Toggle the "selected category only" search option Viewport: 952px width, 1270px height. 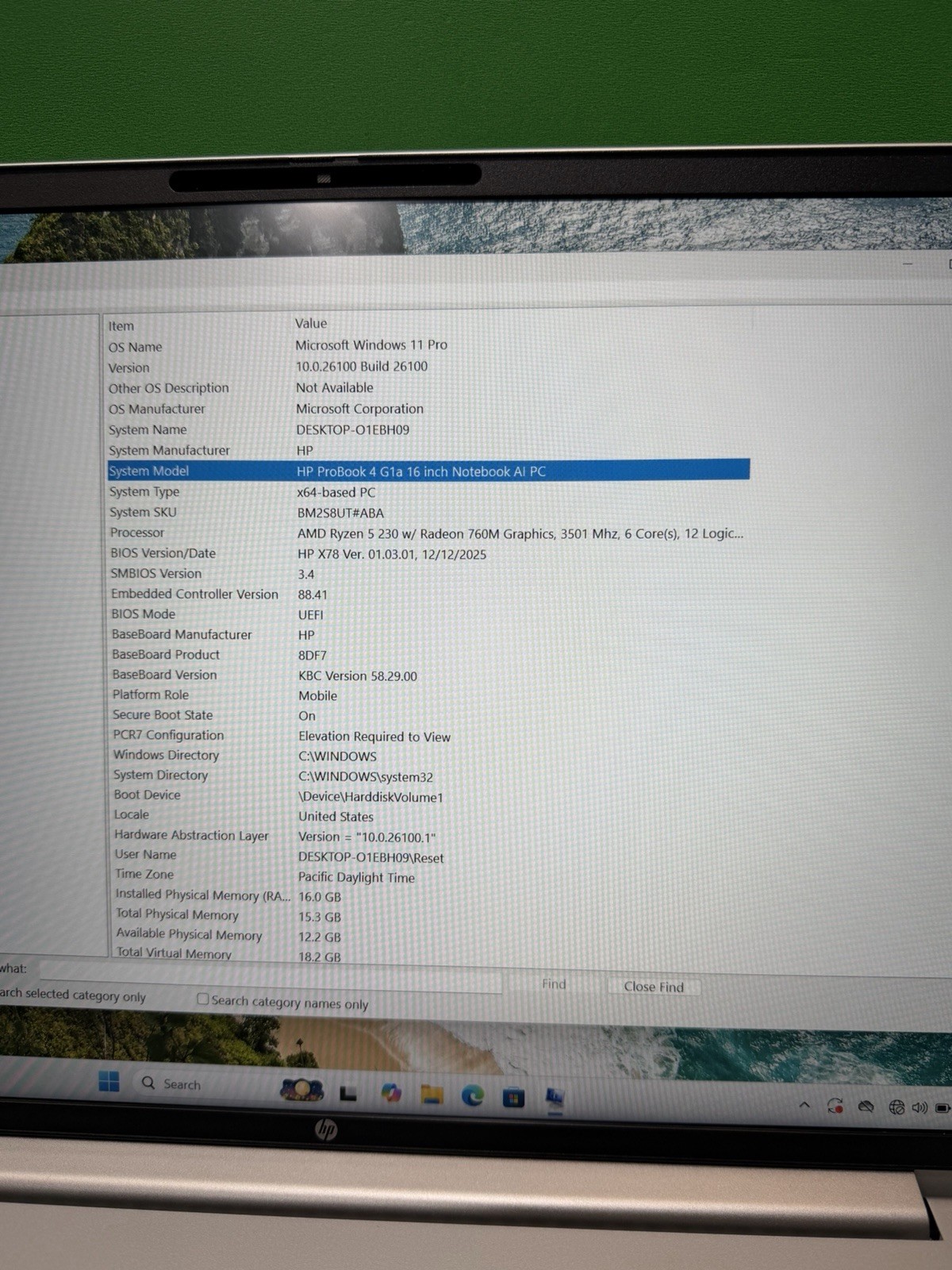click(73, 995)
